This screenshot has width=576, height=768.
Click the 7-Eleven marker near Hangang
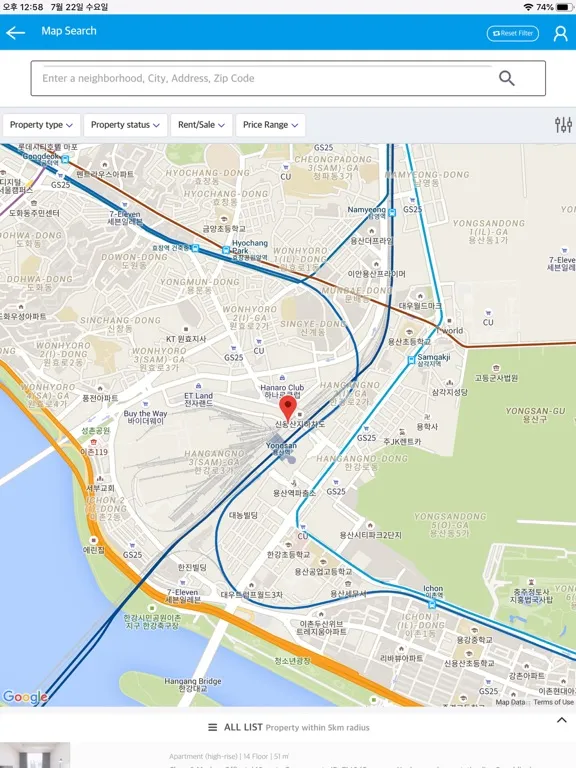click(x=182, y=583)
